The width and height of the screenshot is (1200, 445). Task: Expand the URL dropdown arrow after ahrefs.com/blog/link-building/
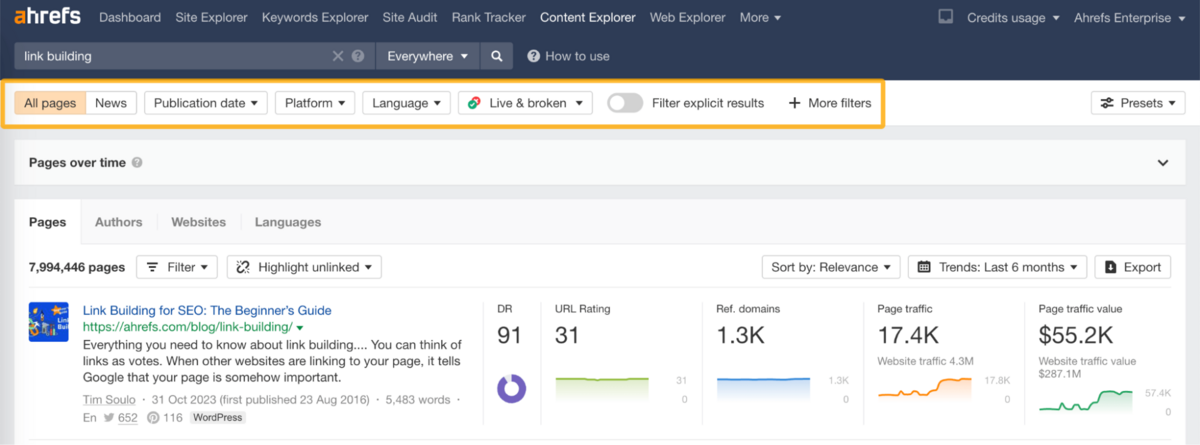[x=300, y=328]
